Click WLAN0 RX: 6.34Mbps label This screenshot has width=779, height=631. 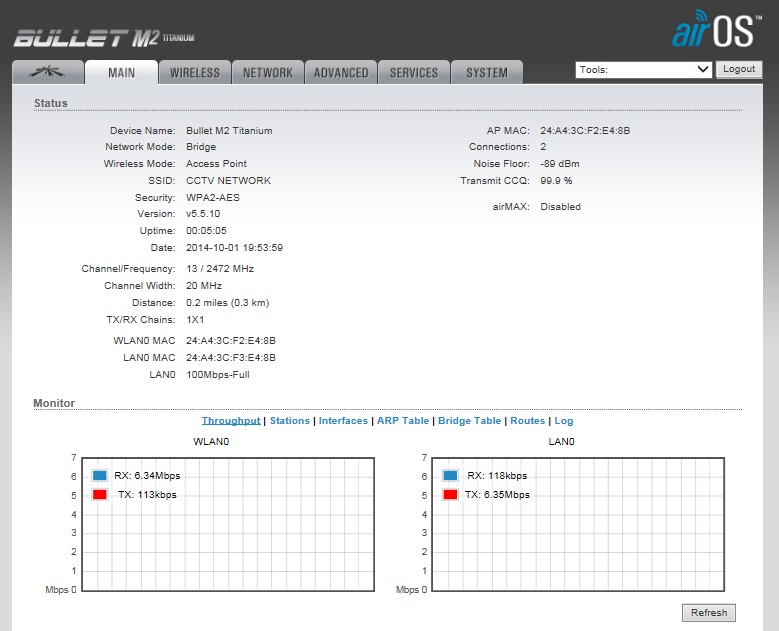tap(147, 475)
